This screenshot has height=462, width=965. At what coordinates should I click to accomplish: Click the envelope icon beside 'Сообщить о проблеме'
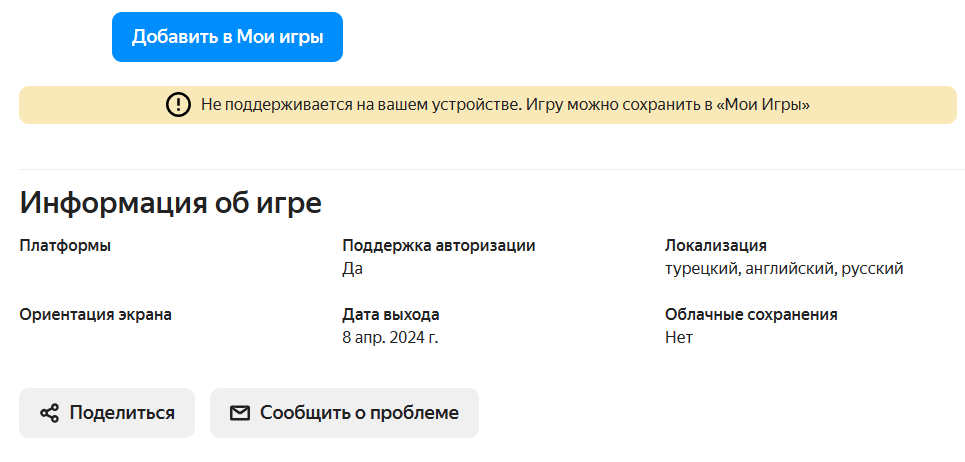point(240,413)
